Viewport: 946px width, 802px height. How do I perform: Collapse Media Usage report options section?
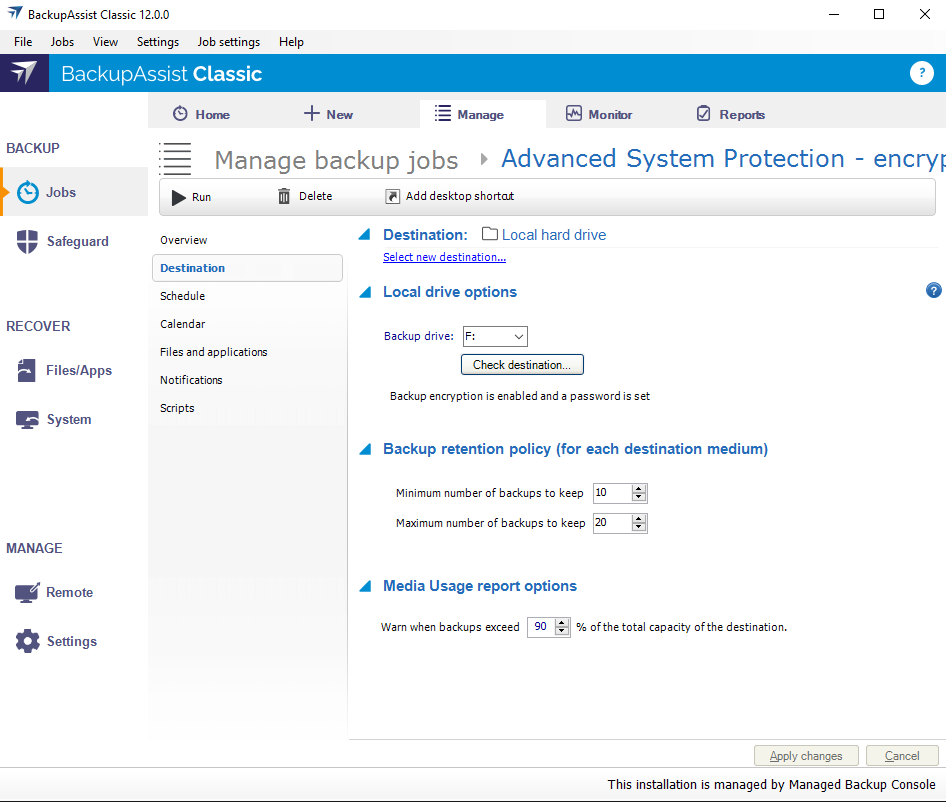point(365,586)
